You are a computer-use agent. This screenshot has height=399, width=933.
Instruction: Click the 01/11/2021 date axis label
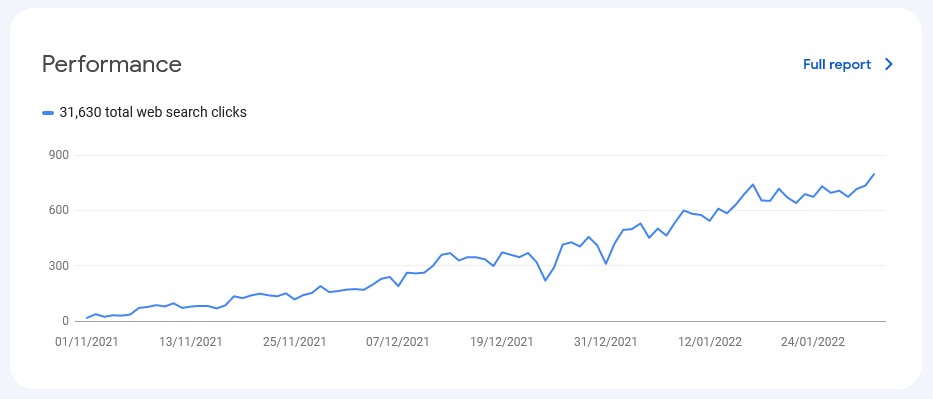coord(86,342)
